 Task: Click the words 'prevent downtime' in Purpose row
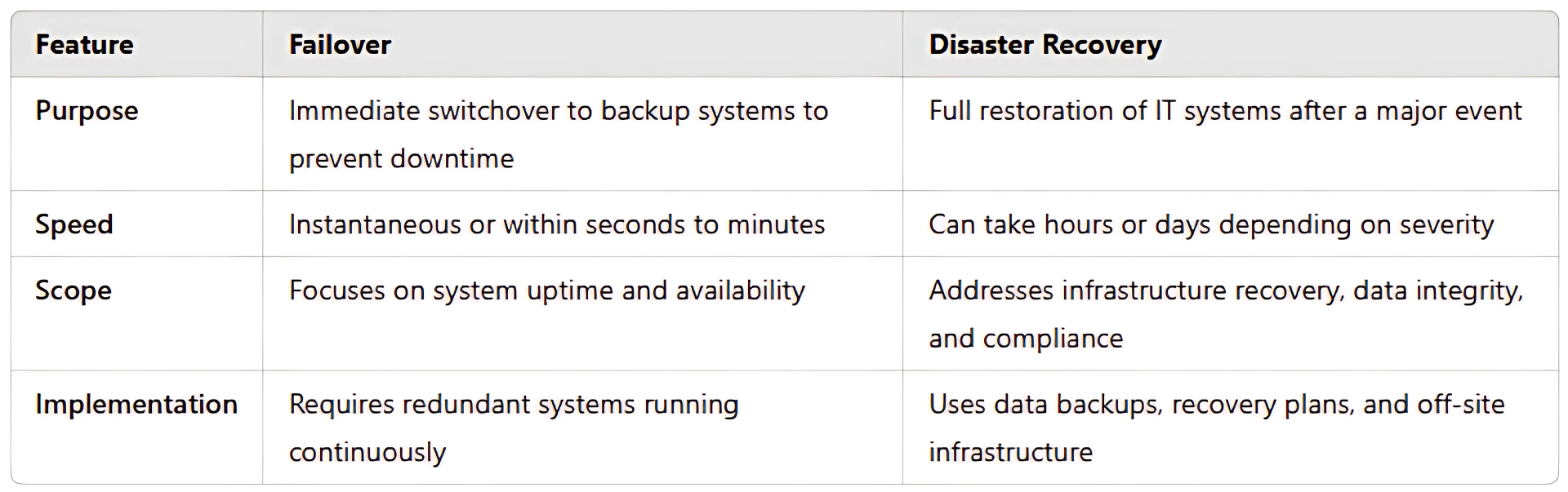click(x=401, y=158)
